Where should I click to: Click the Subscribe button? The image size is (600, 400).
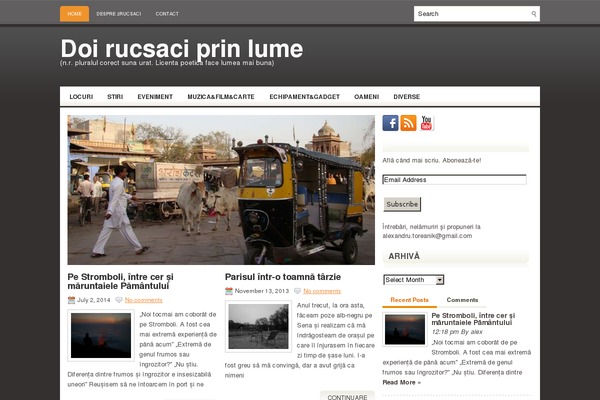pos(402,204)
